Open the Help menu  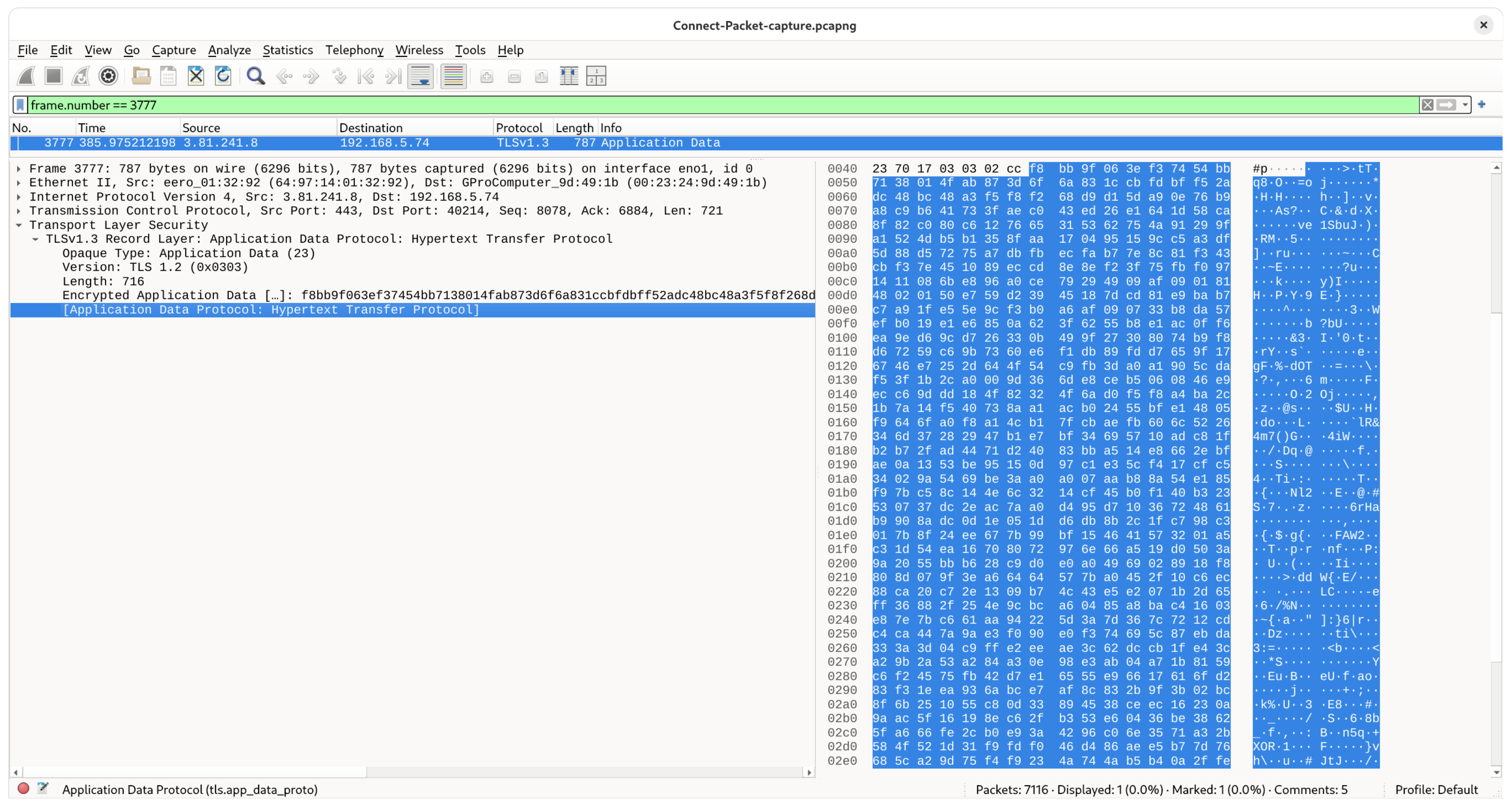point(510,50)
